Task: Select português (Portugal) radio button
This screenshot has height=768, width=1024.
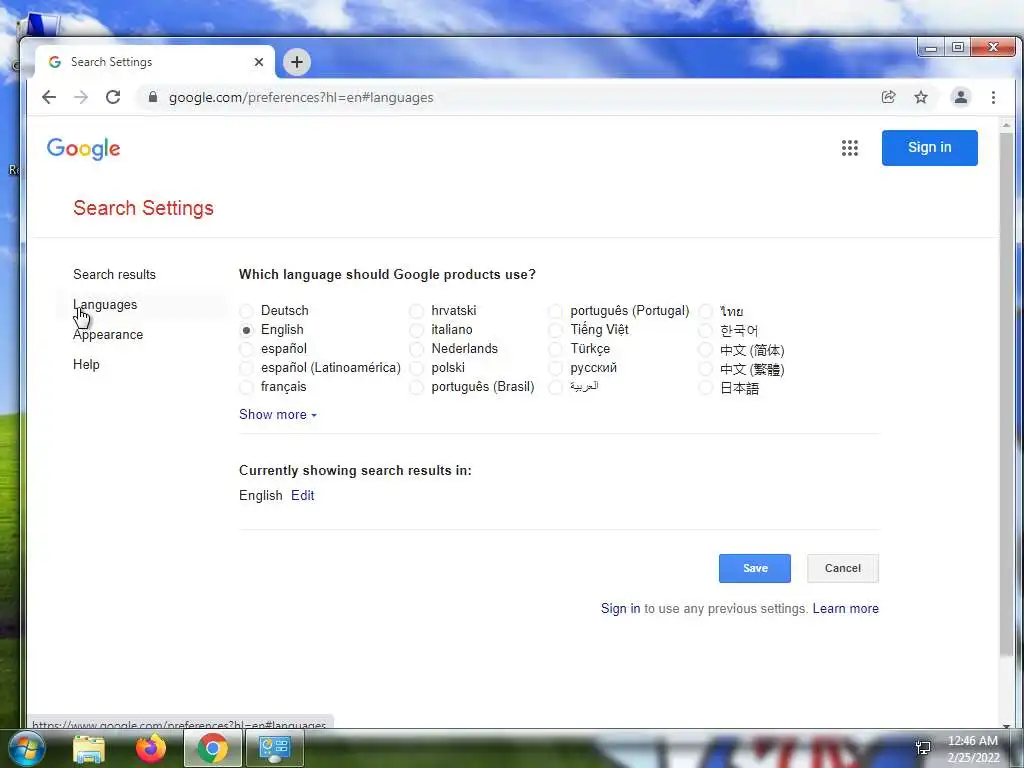Action: pyautogui.click(x=556, y=311)
